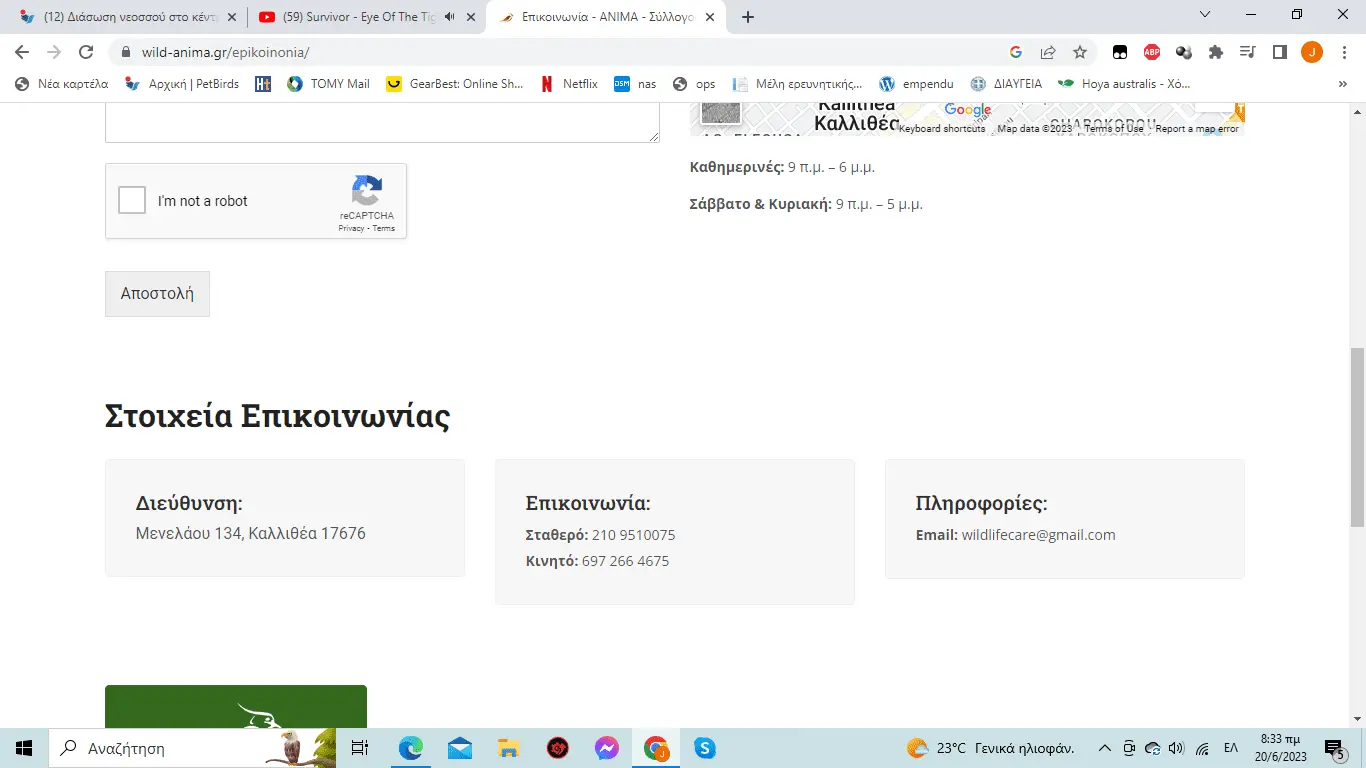Click Keyboard shortcuts on the map
The width and height of the screenshot is (1366, 768).
[942, 128]
